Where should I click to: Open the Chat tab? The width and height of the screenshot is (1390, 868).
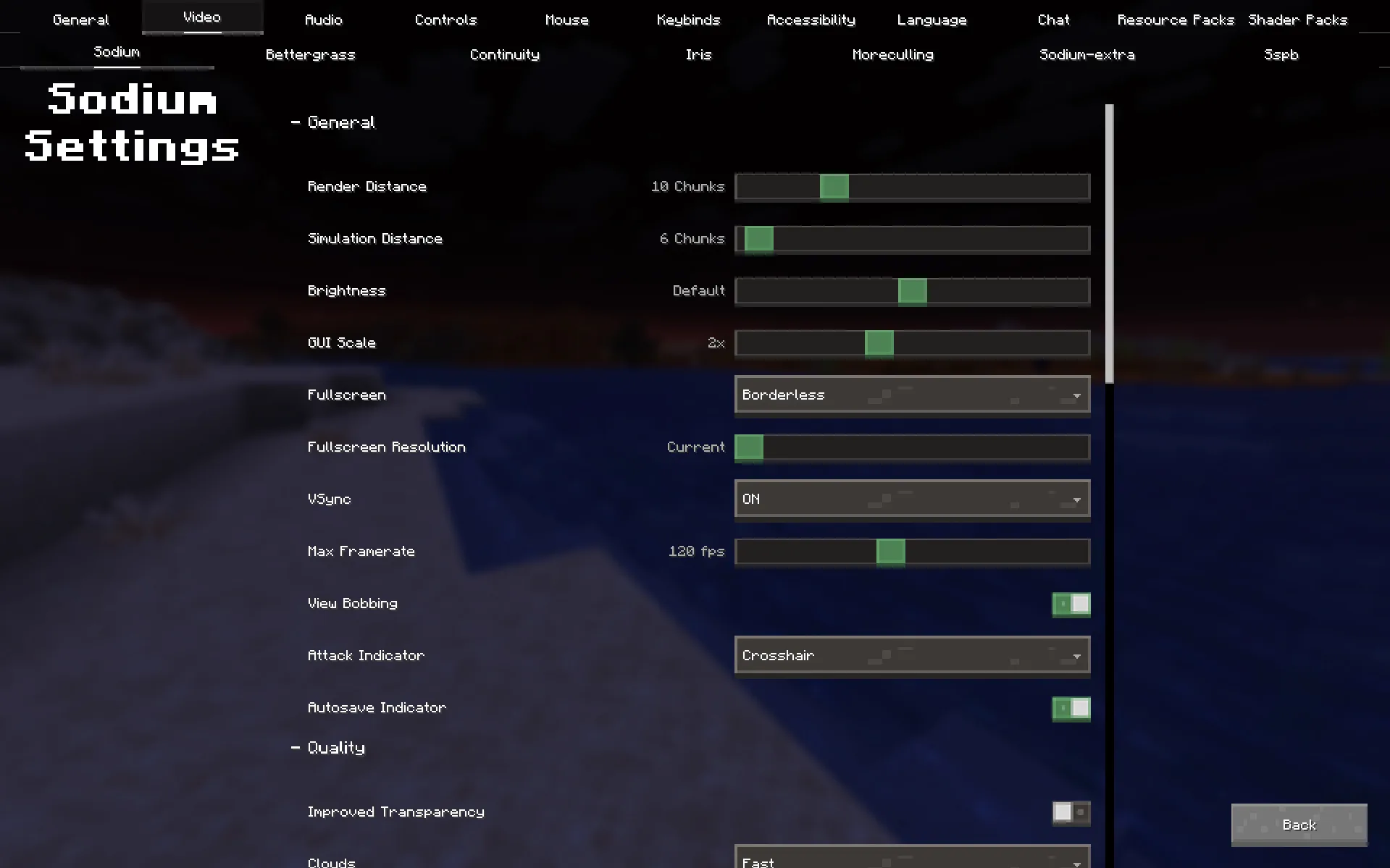pos(1053,20)
